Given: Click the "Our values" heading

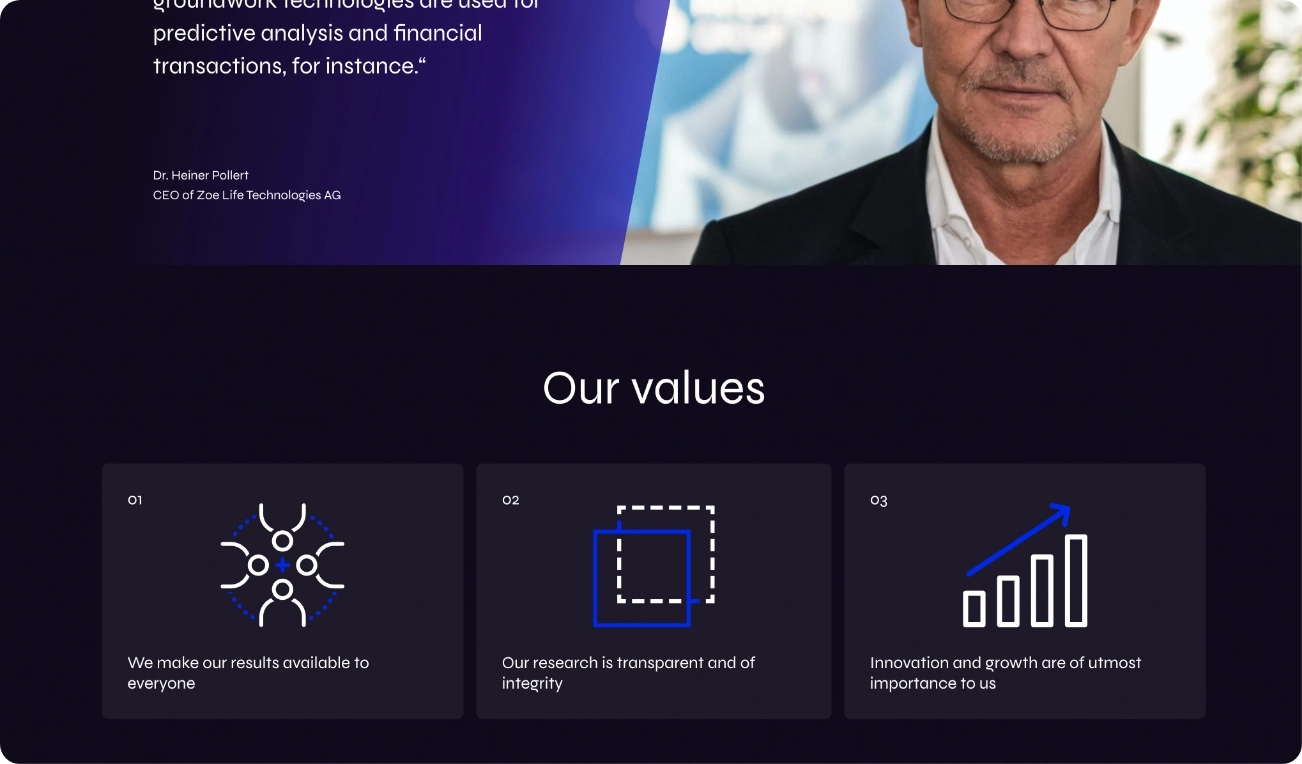Looking at the screenshot, I should tap(654, 388).
